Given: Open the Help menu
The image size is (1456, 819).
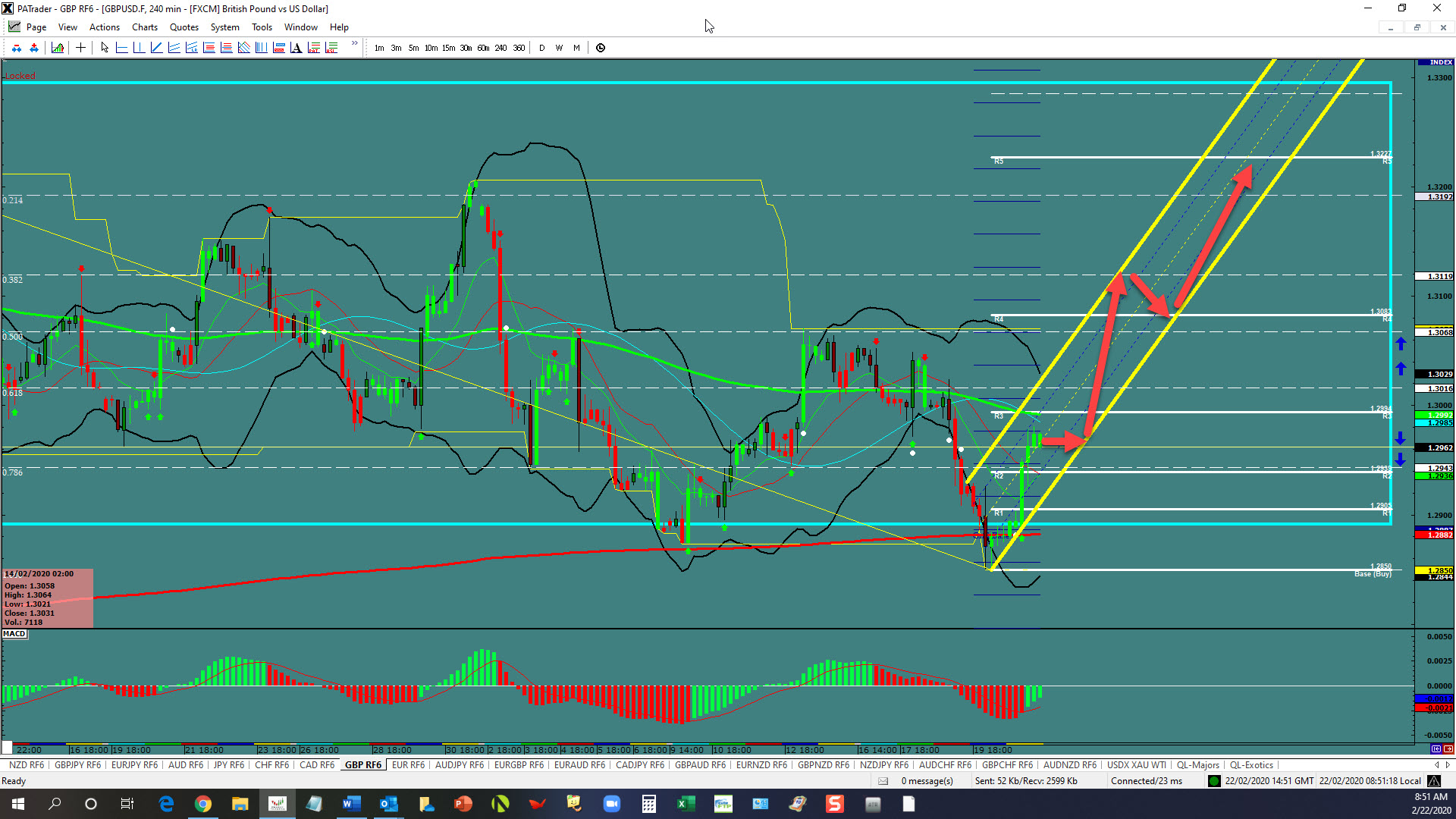Looking at the screenshot, I should 339,27.
